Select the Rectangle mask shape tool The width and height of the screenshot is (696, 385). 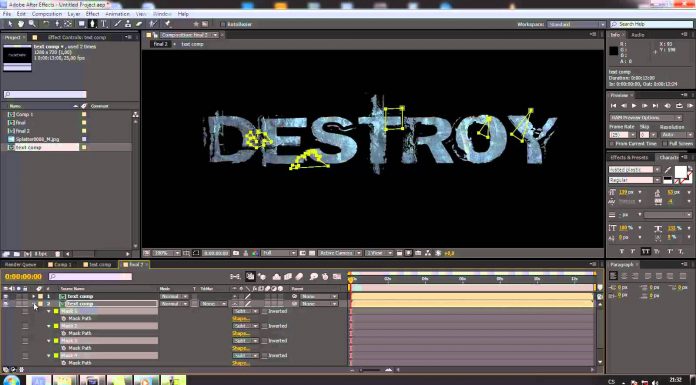(x=82, y=24)
